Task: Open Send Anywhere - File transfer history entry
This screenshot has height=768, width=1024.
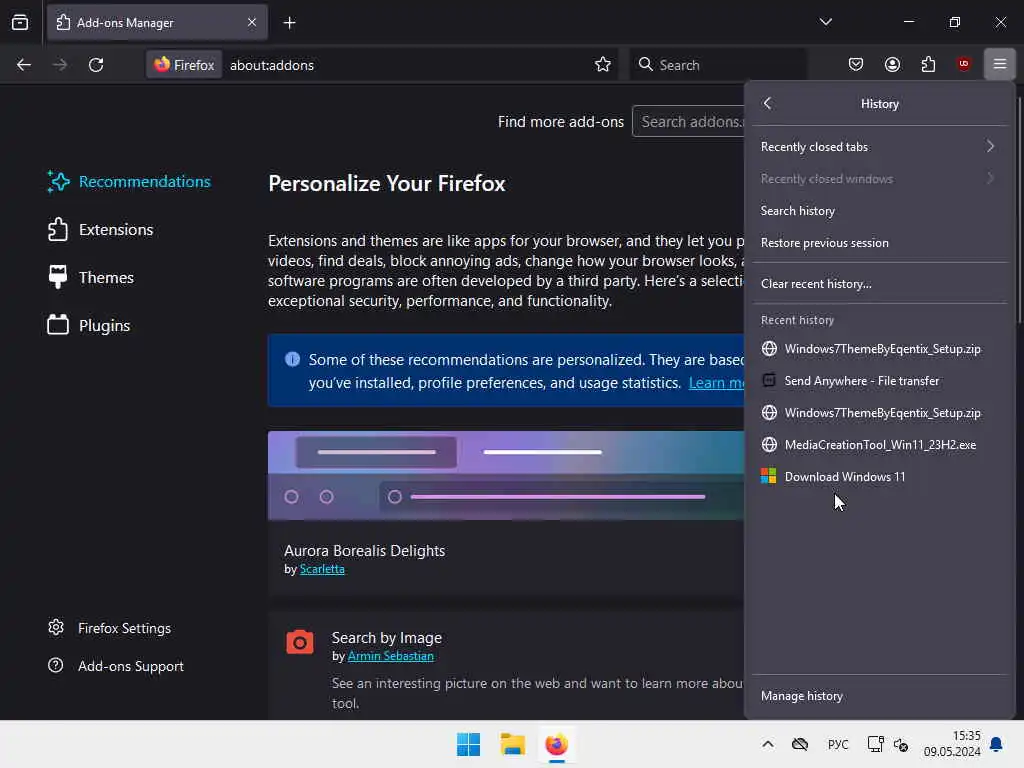Action: (x=879, y=381)
